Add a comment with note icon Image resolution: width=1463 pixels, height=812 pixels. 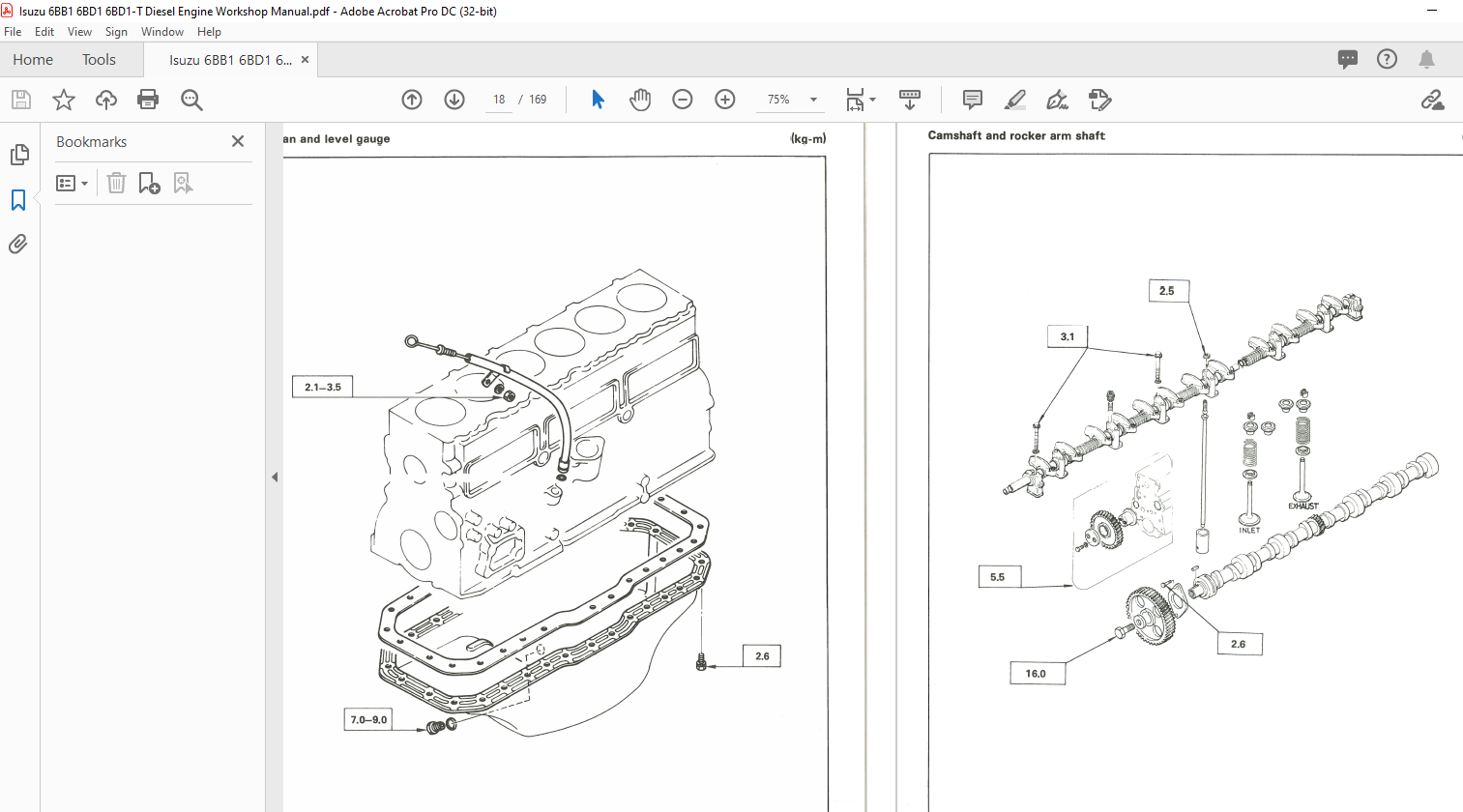973,100
